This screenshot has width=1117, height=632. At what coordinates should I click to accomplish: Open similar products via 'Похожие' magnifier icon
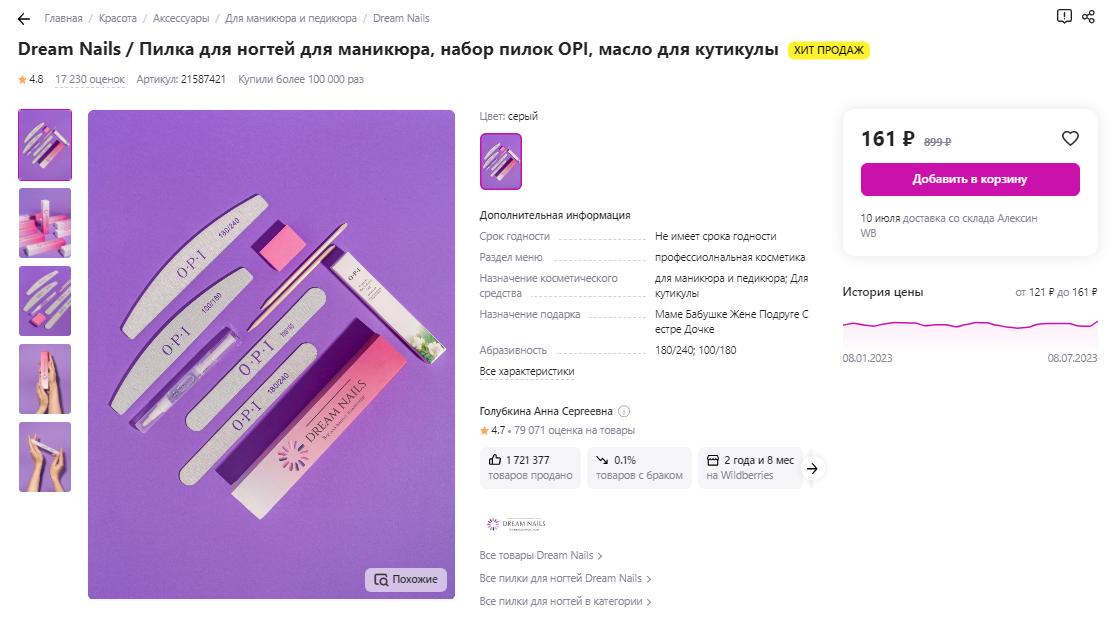[406, 579]
